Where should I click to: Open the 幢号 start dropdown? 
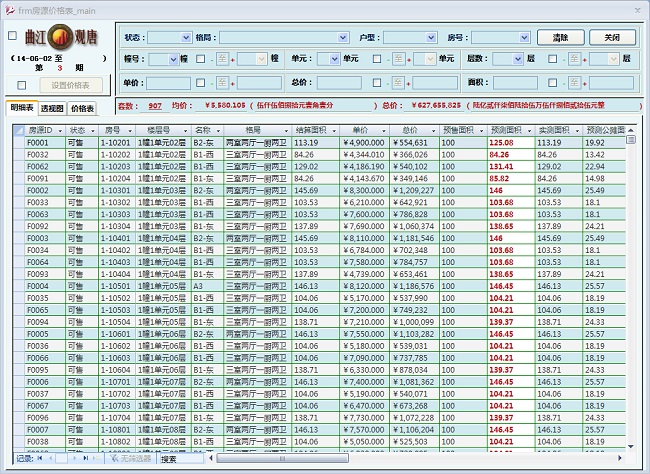click(173, 60)
